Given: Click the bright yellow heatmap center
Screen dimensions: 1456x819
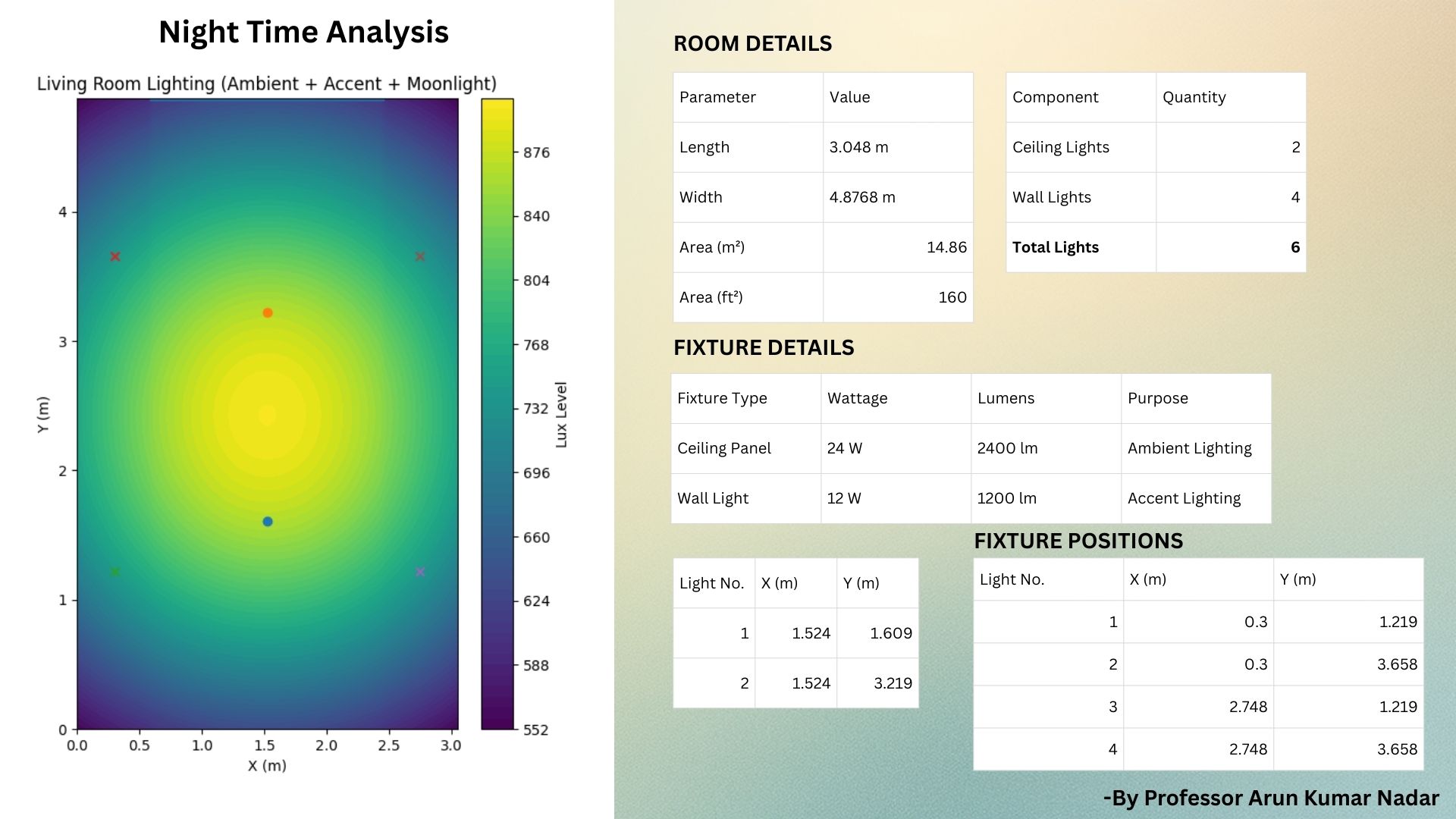Looking at the screenshot, I should tap(267, 415).
